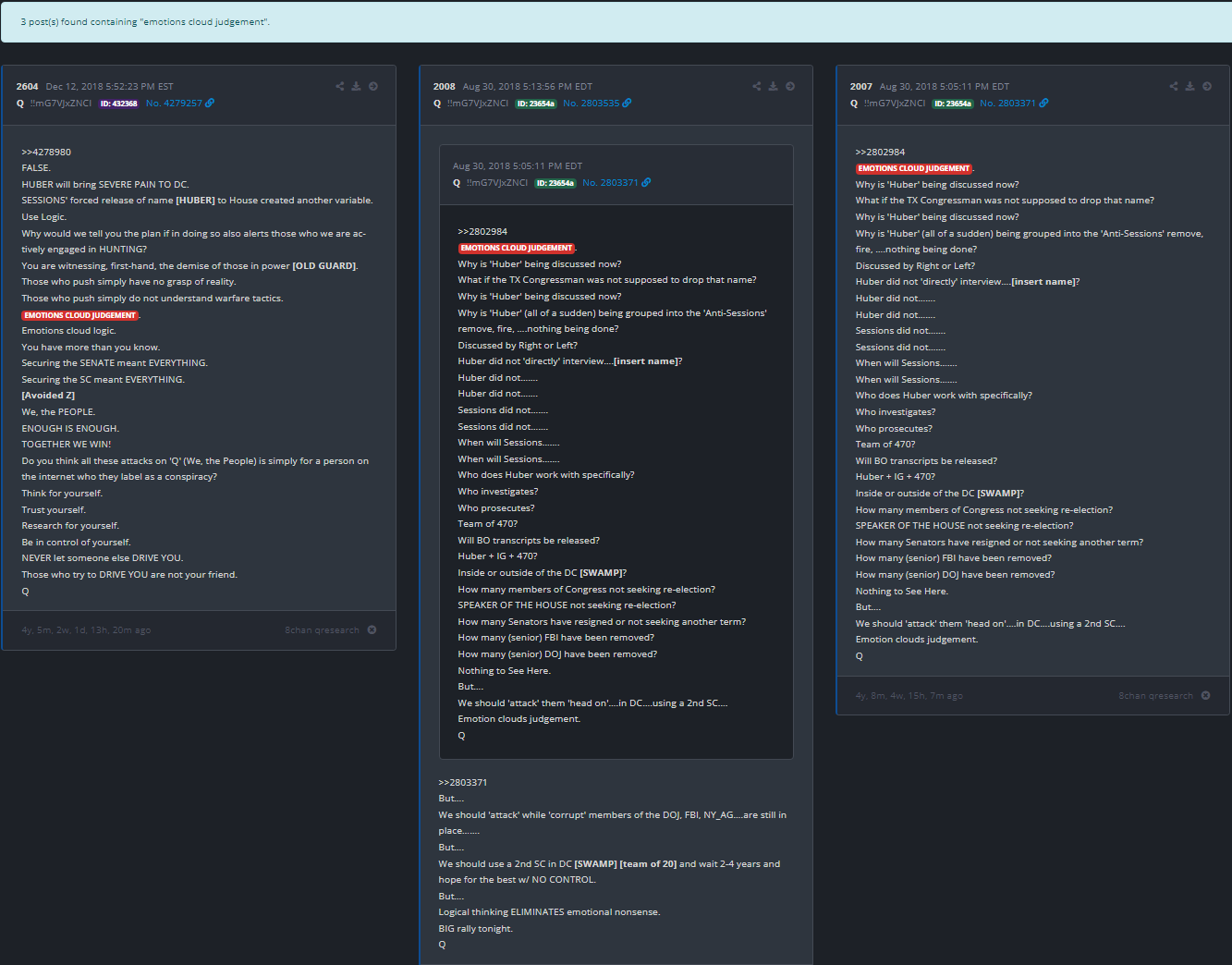Click '4y, 8m, 4w, 15h, 7m ago' text
Viewport: 1232px width, 965px height.
click(909, 695)
